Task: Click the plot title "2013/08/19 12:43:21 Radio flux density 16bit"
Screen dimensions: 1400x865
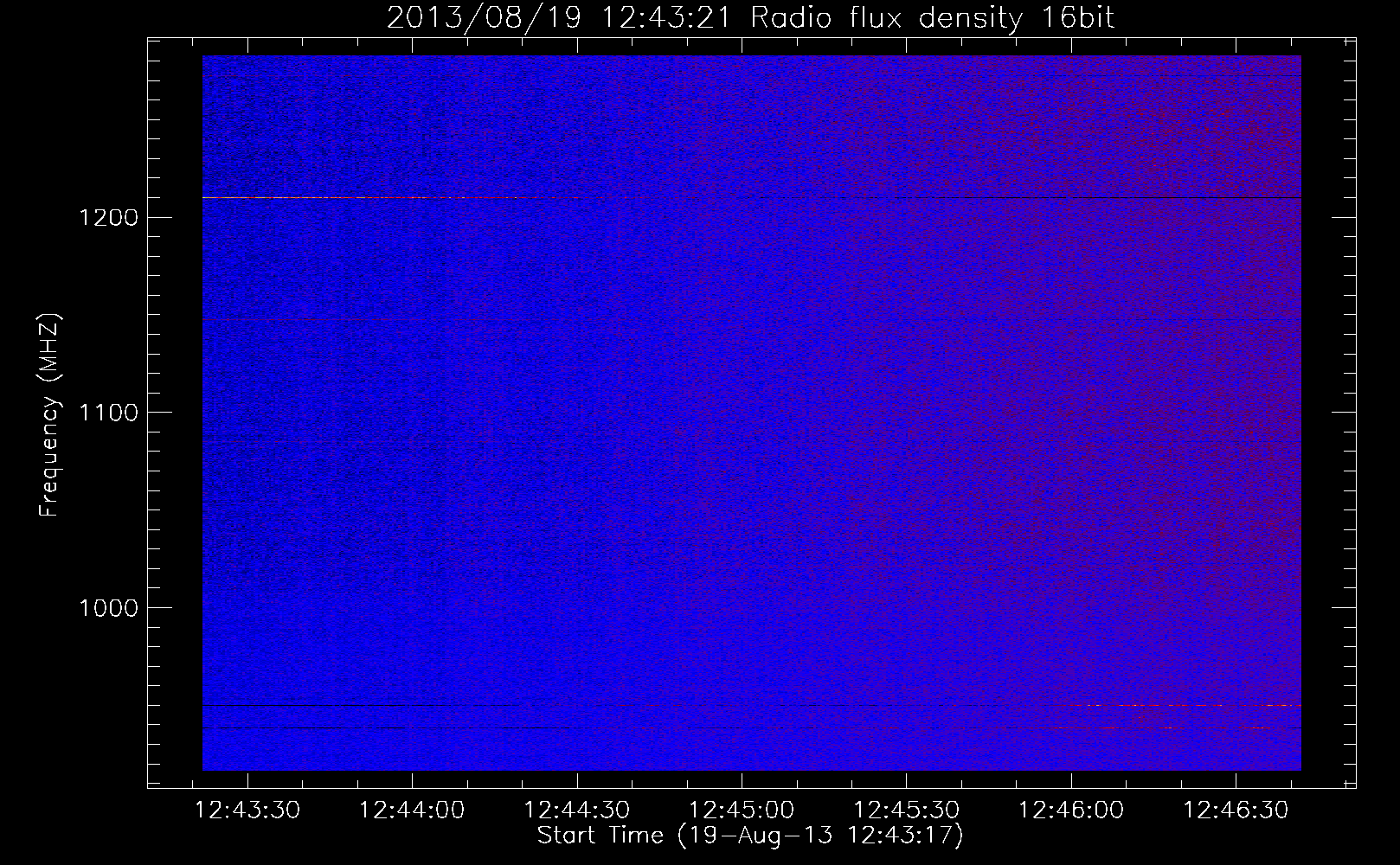Action: pyautogui.click(x=750, y=17)
